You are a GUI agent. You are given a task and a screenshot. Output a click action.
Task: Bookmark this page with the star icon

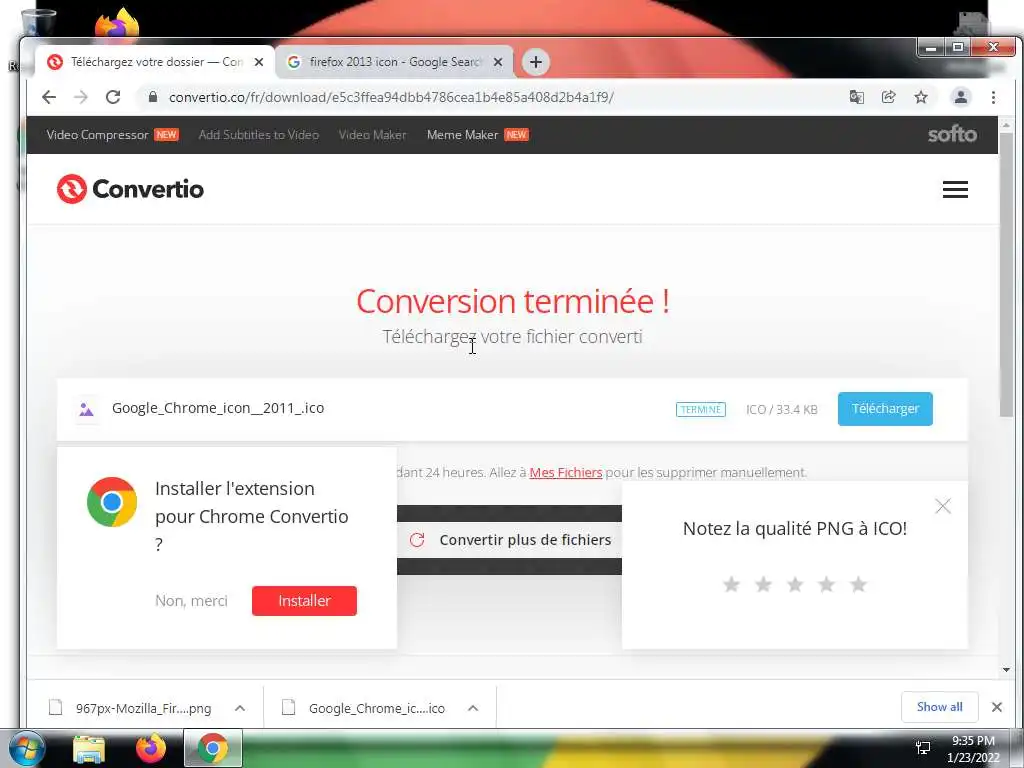pyautogui.click(x=921, y=97)
